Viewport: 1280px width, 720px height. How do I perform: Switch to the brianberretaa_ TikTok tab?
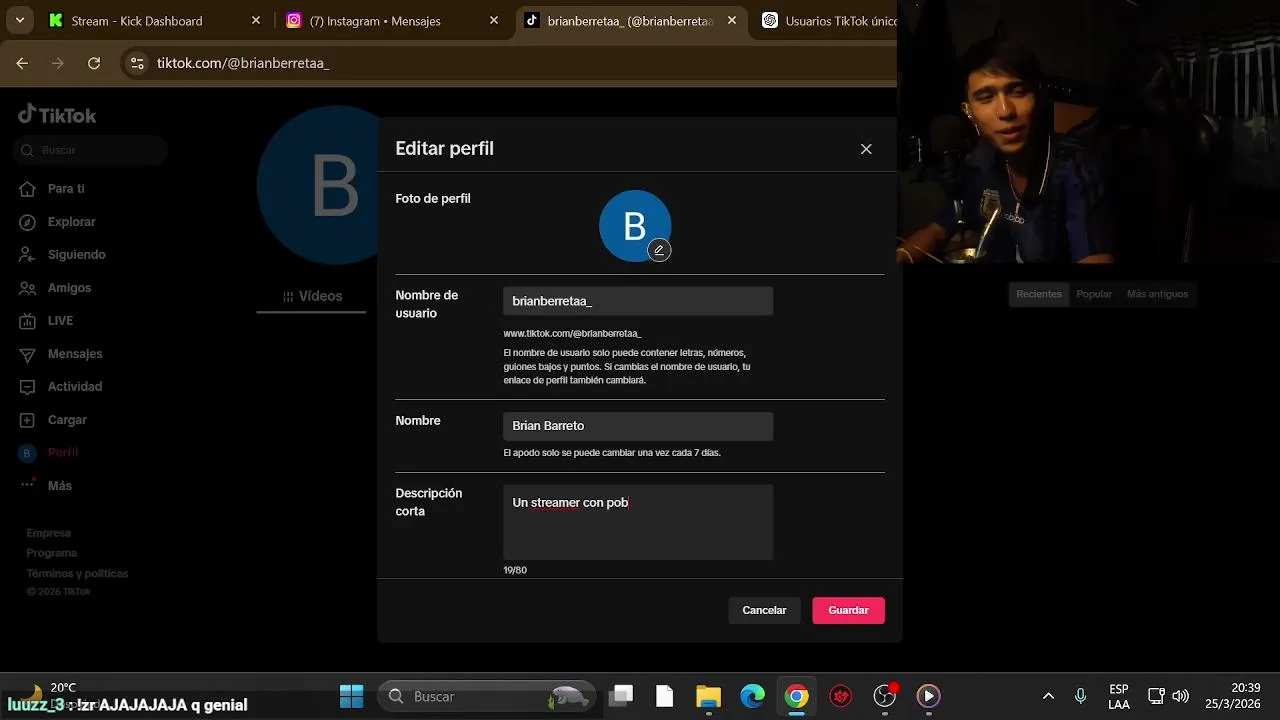pos(630,21)
